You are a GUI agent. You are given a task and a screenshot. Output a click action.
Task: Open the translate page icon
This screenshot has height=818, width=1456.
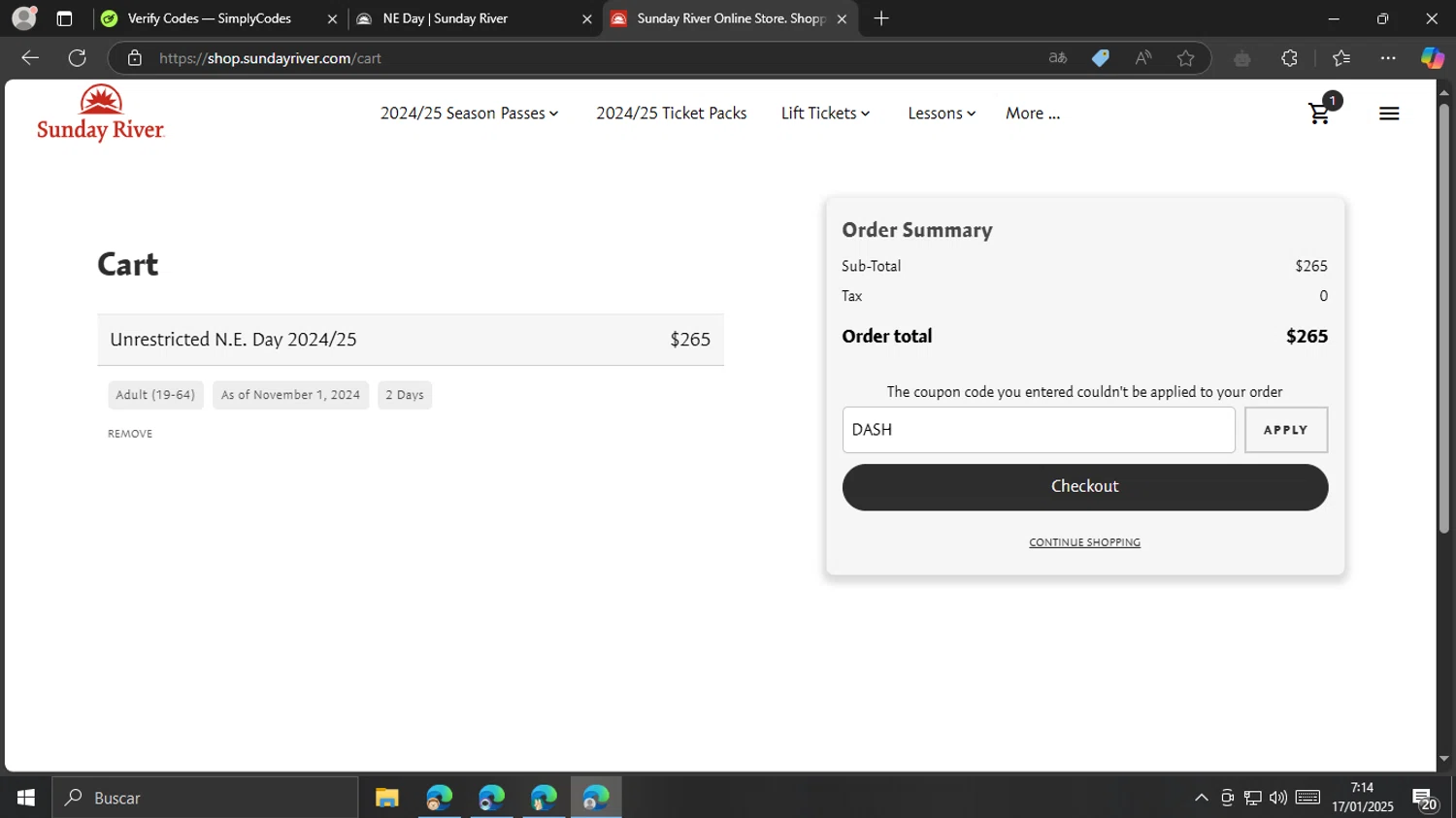(1058, 58)
